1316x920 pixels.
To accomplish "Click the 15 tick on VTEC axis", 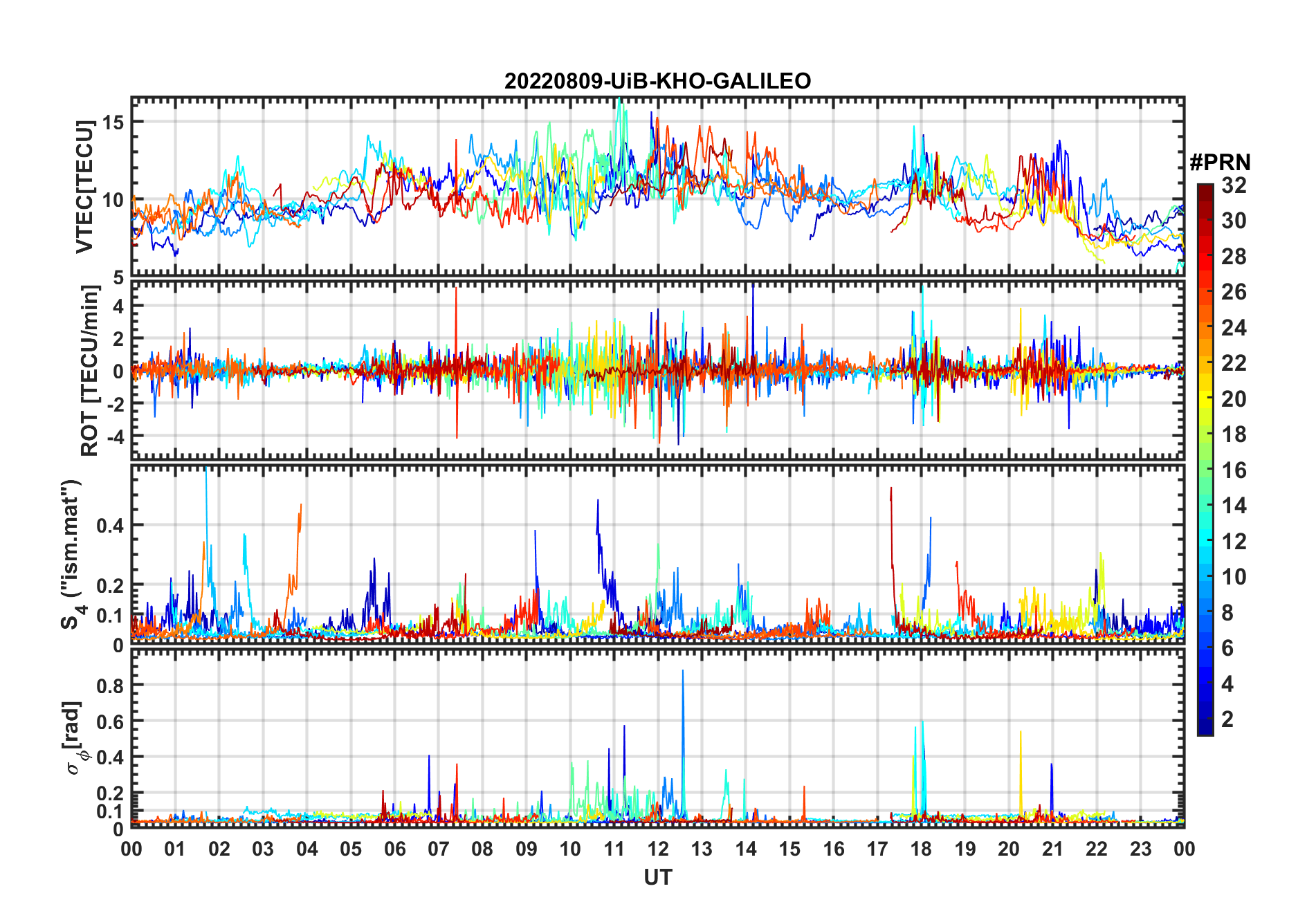I will click(x=113, y=122).
